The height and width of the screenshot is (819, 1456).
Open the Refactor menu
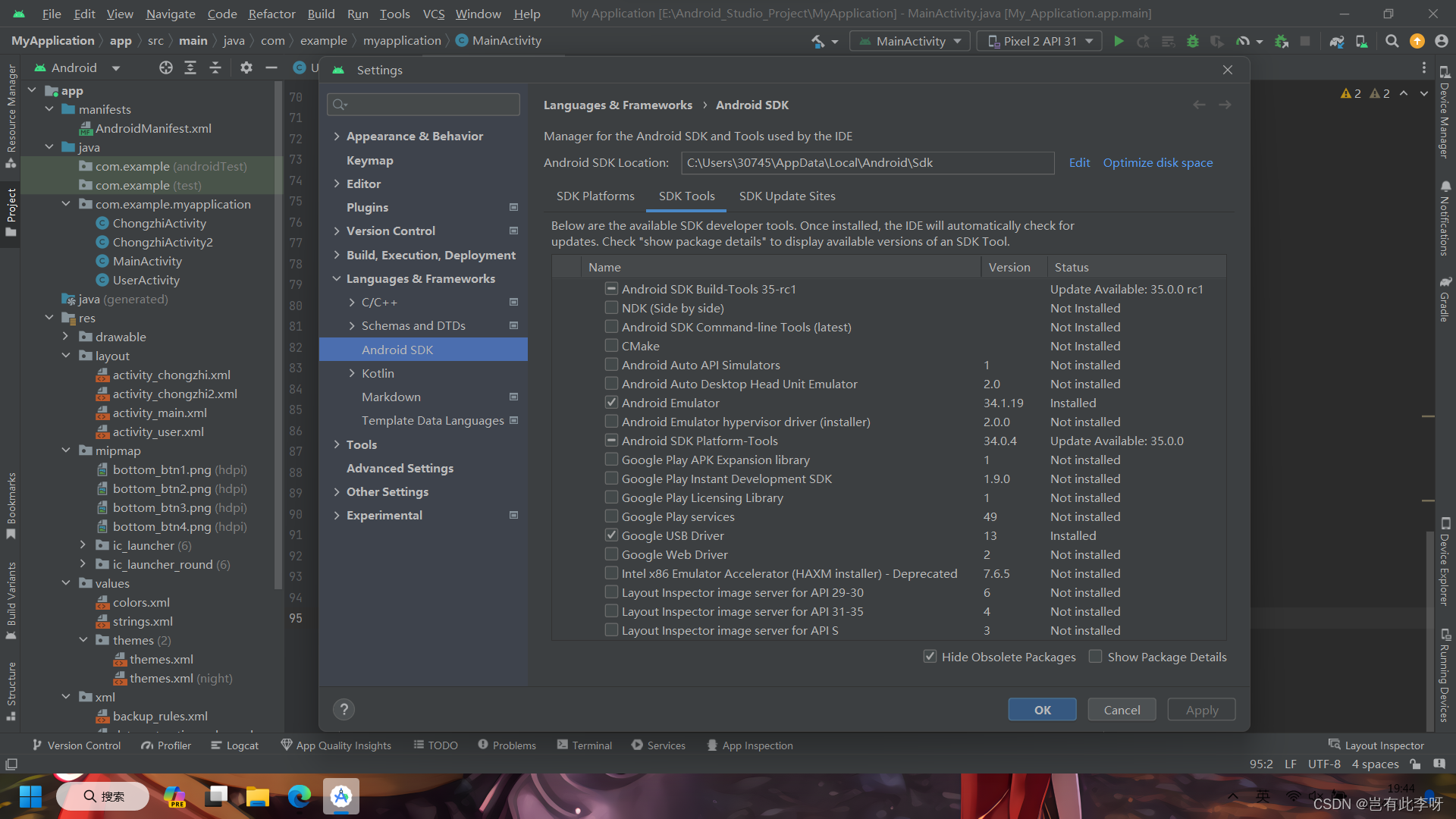[271, 14]
